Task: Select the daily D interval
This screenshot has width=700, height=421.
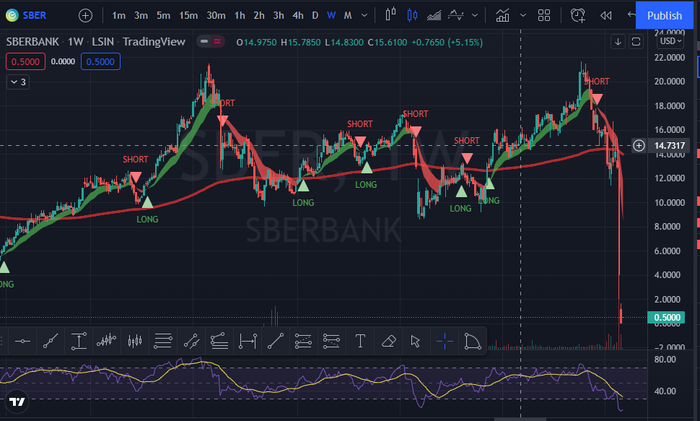Action: (315, 16)
